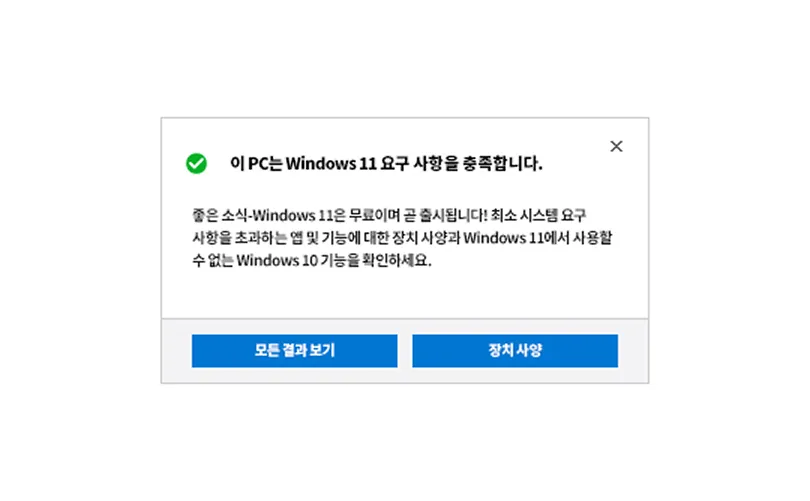Close the Windows 11 compatibility dialog
810x501 pixels.
pos(616,146)
